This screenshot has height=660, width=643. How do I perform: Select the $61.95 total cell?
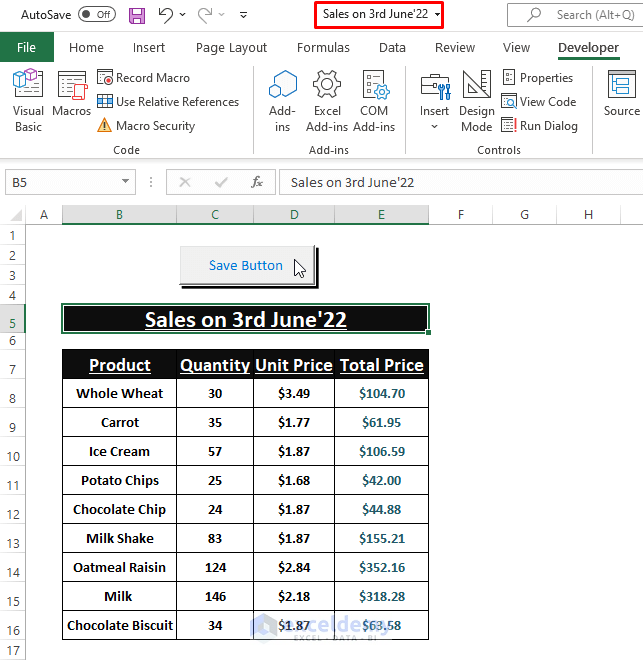(x=382, y=422)
